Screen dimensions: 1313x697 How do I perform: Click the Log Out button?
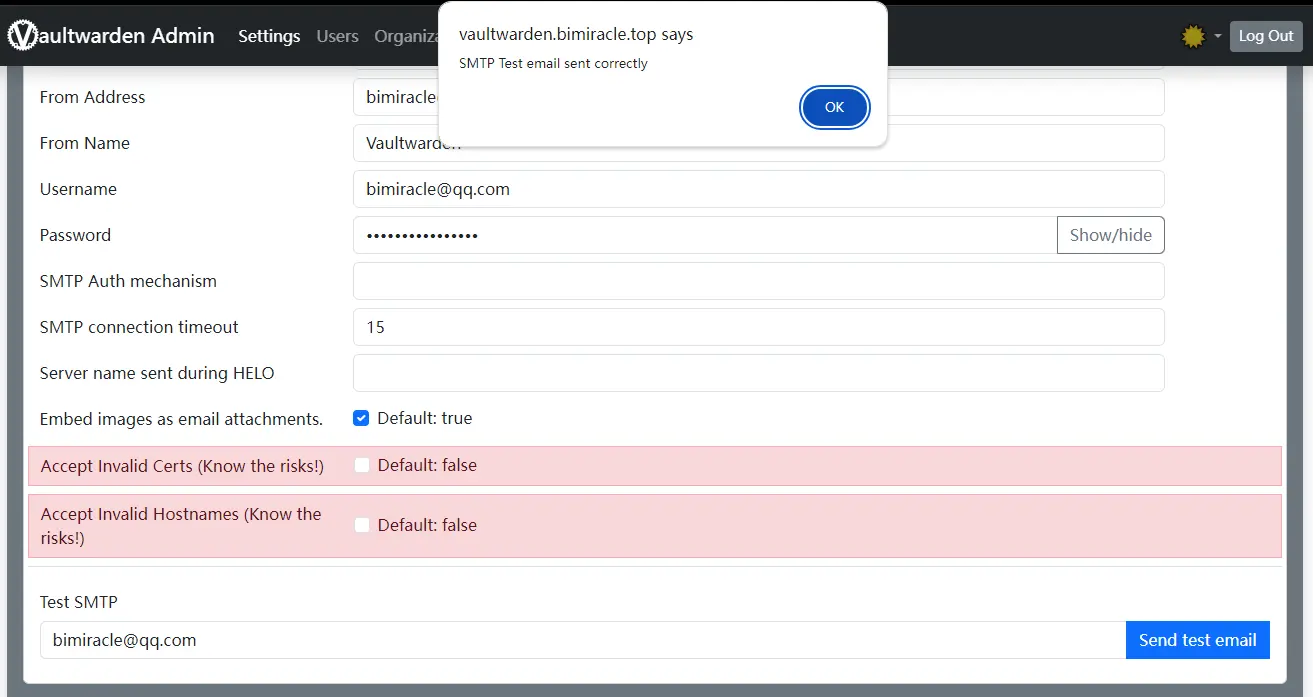[1266, 36]
